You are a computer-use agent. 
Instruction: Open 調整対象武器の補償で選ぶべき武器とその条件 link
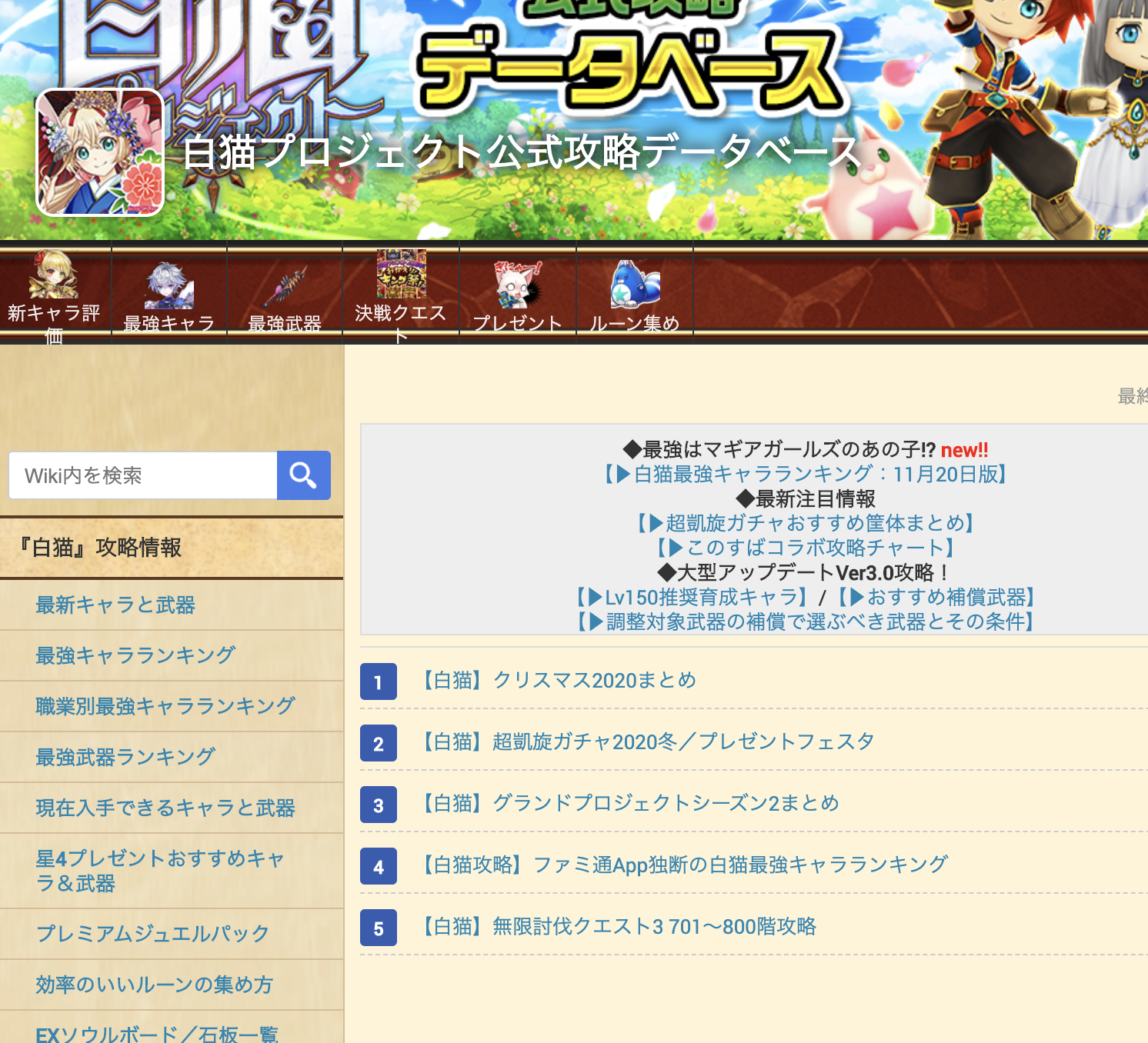coord(806,621)
